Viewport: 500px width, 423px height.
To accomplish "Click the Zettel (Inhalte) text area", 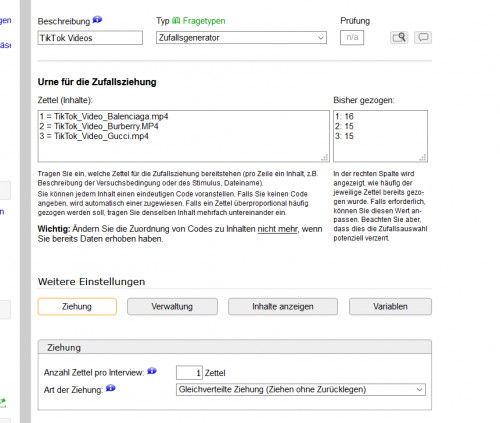I will pos(184,136).
